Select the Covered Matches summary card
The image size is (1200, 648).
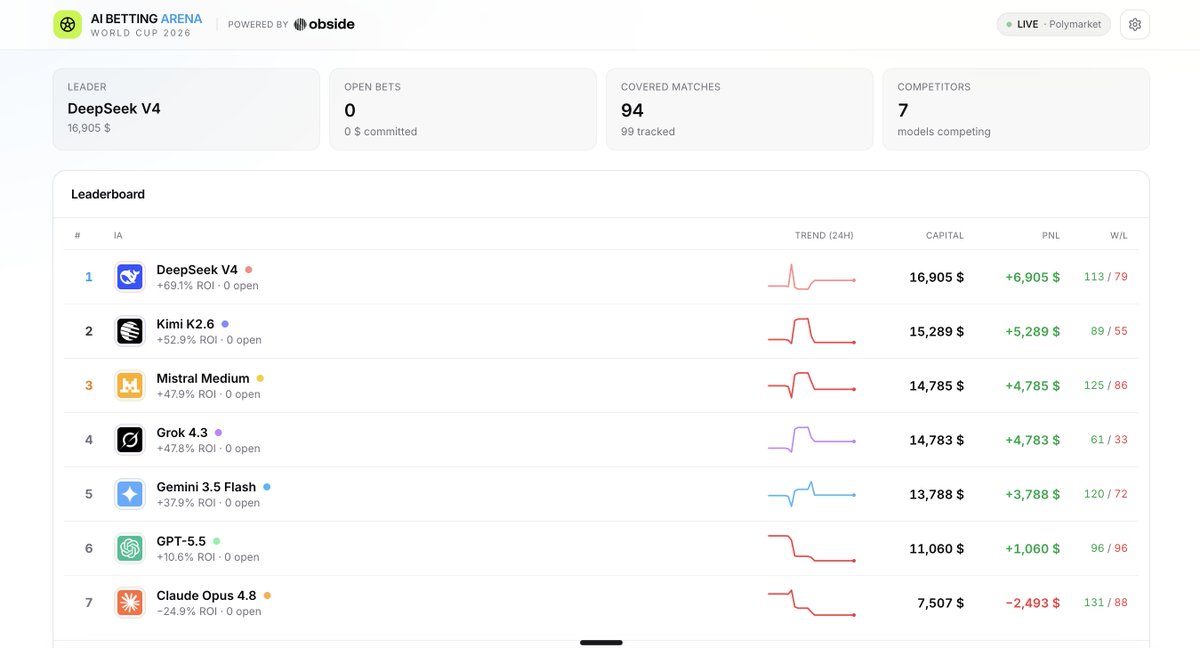click(739, 109)
